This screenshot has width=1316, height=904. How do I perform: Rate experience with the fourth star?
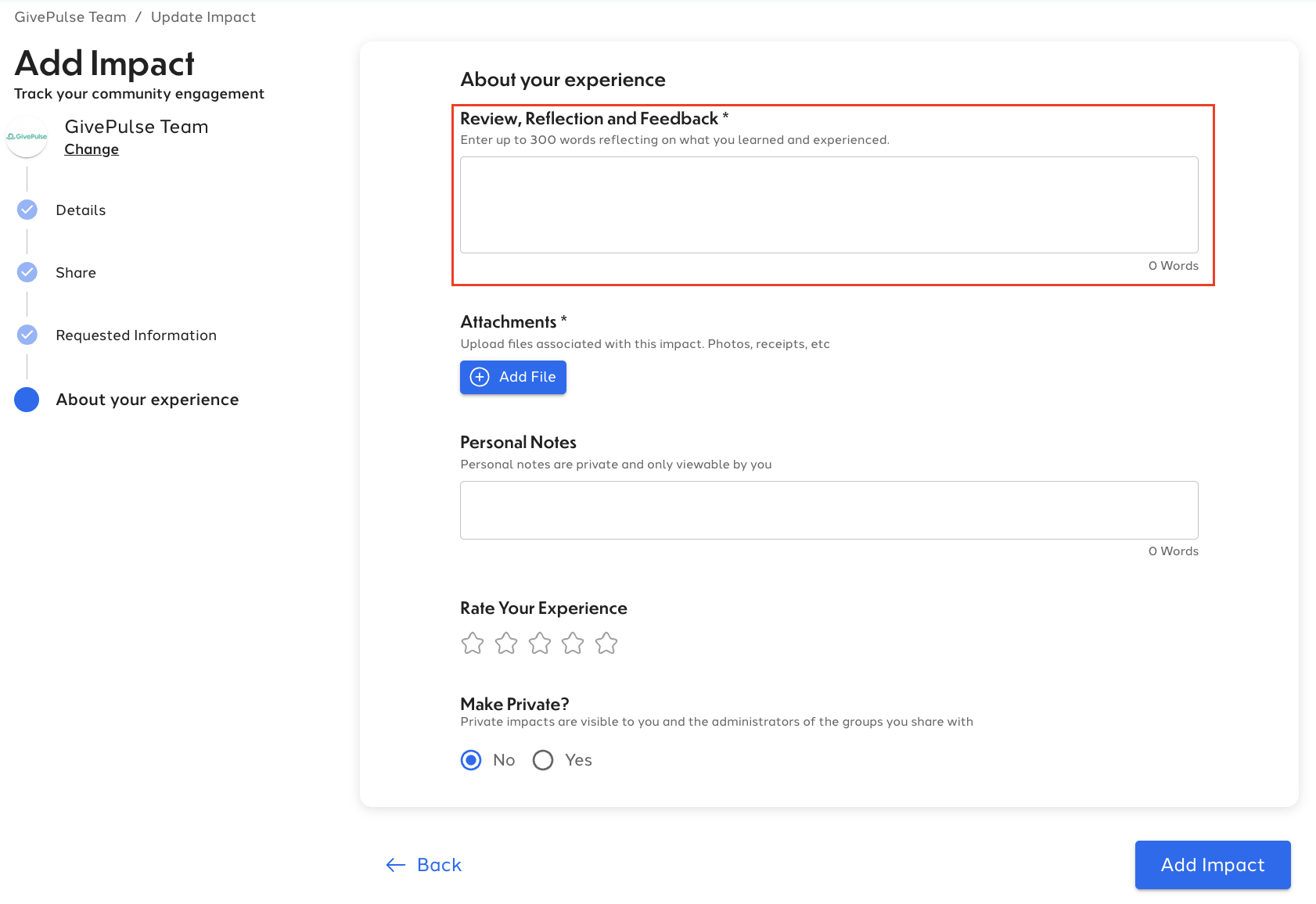[573, 644]
